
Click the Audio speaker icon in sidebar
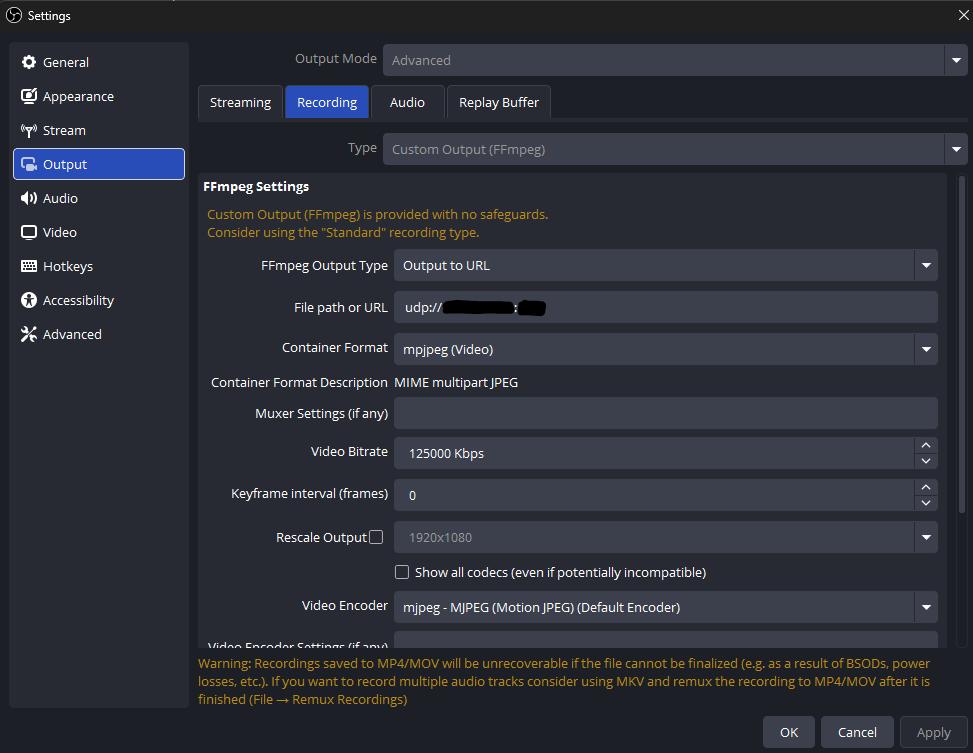[x=29, y=198]
